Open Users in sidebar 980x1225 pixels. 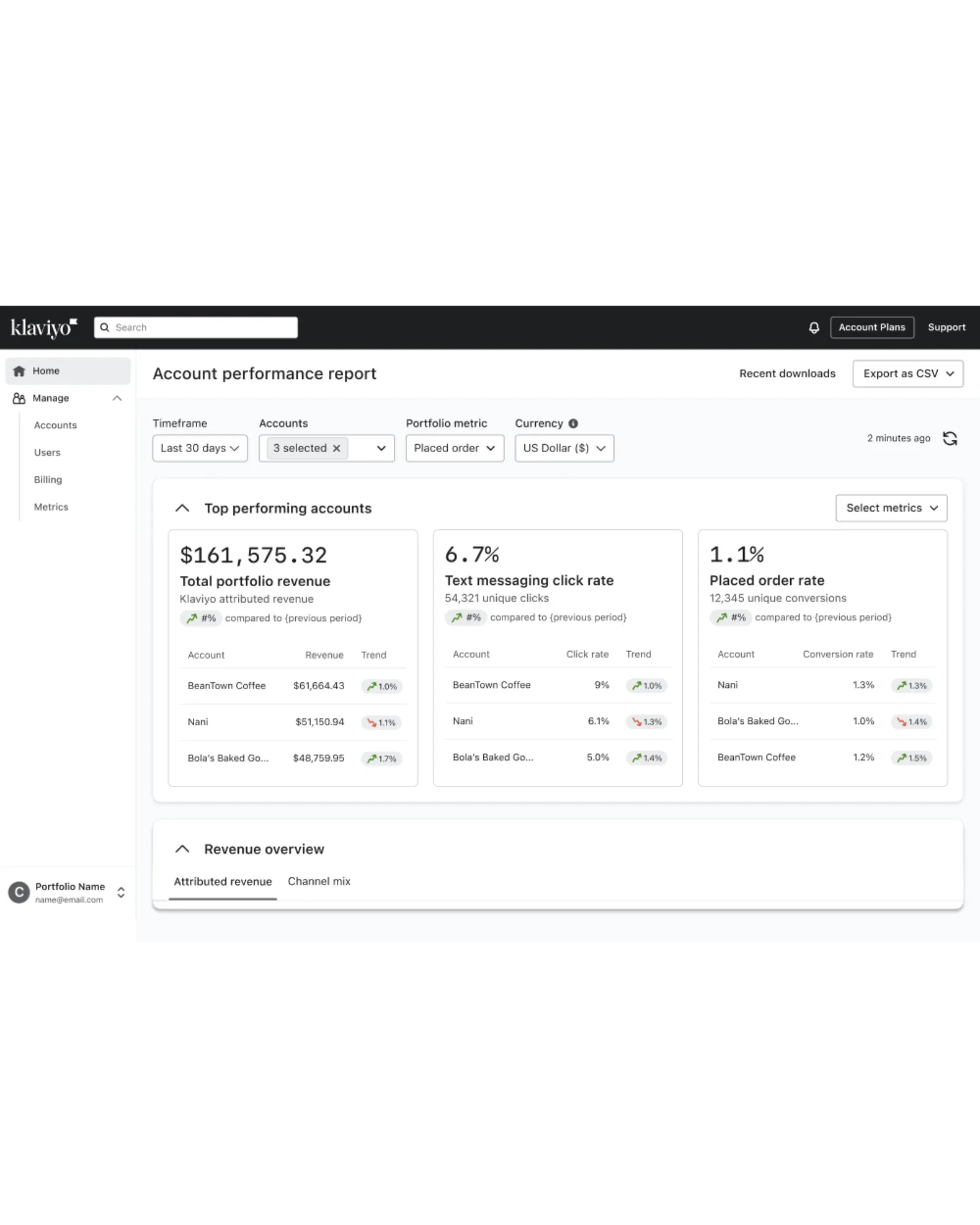point(47,453)
